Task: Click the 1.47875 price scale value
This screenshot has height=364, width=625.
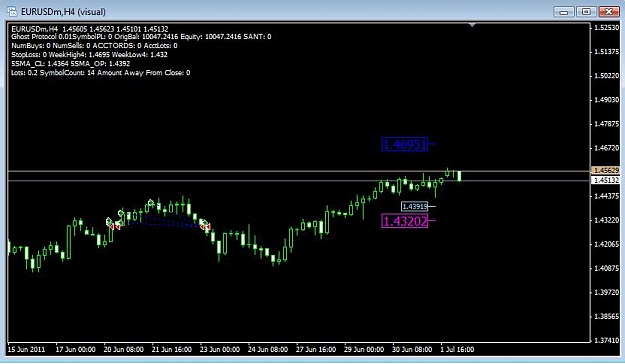Action: (606, 124)
